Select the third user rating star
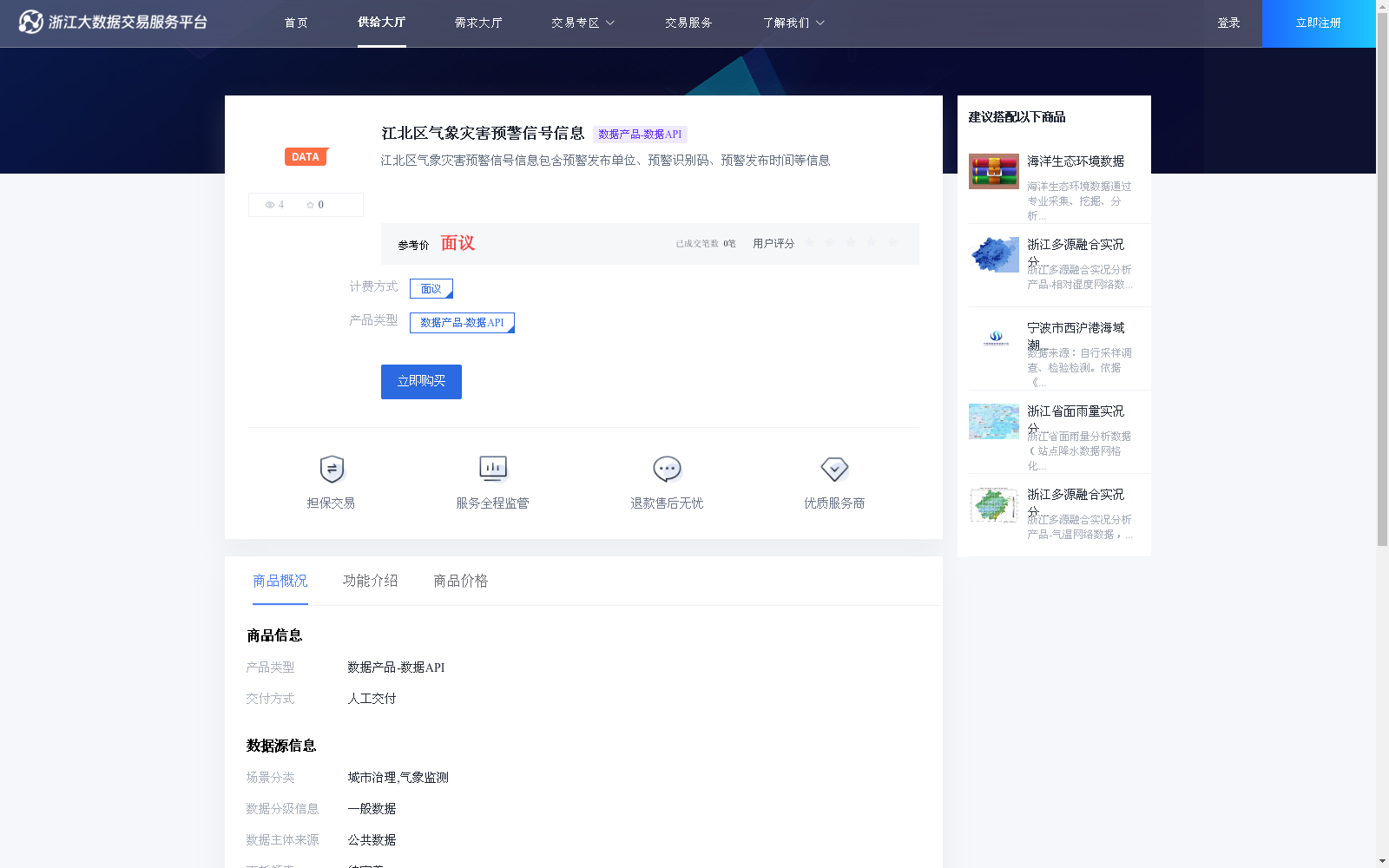Screen dimensions: 1389x868 pos(851,243)
